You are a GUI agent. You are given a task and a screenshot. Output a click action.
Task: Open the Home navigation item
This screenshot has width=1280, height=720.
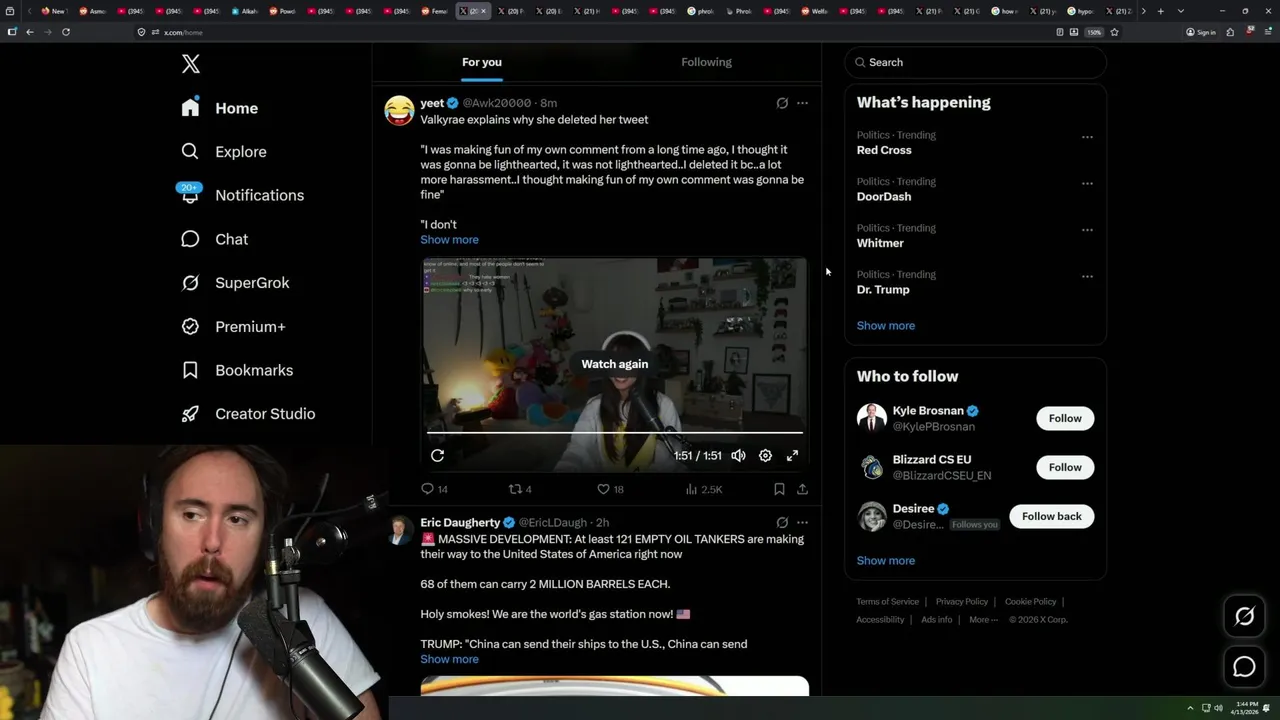(x=219, y=108)
